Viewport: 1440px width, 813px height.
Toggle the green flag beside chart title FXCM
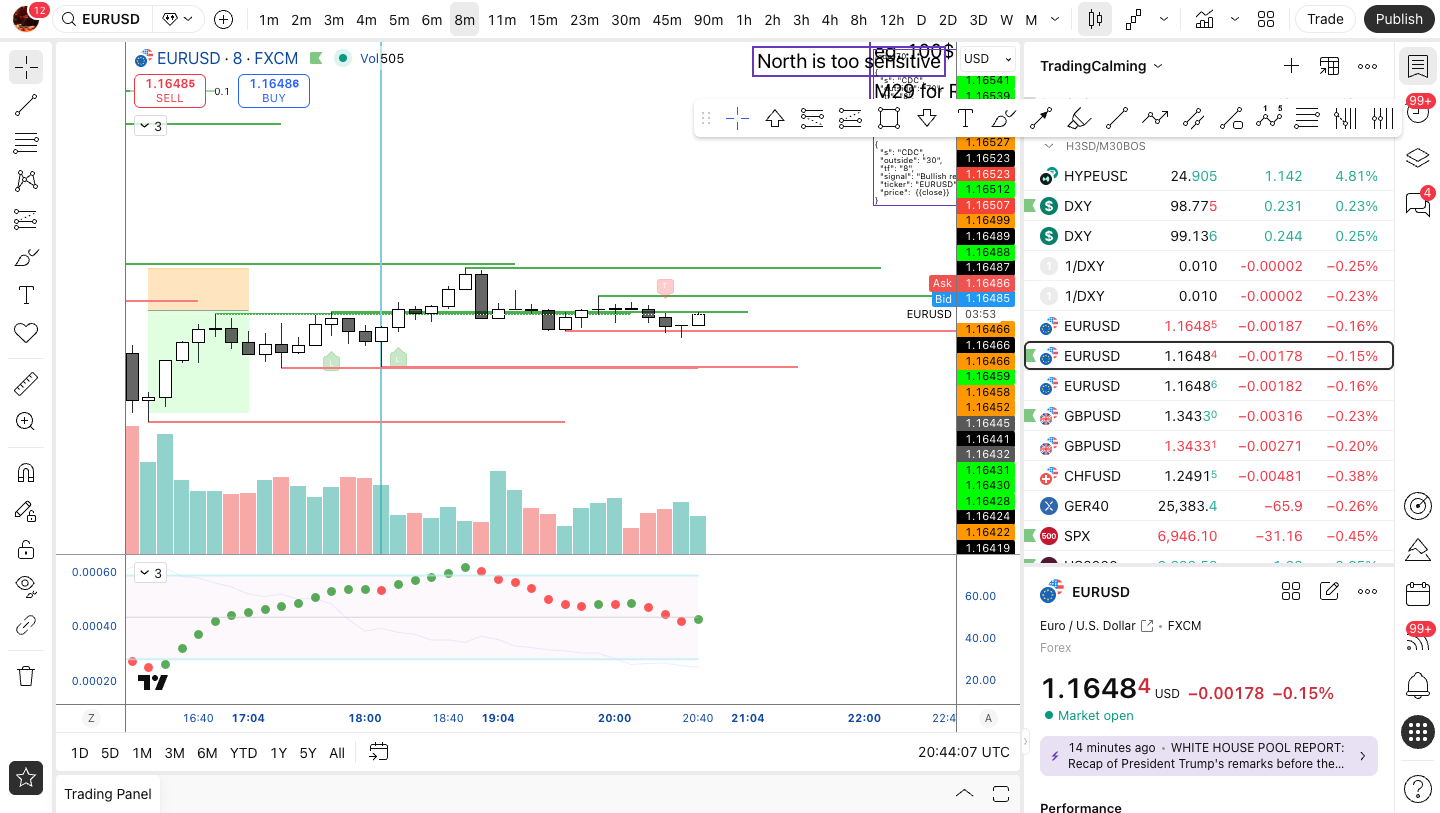click(x=316, y=58)
